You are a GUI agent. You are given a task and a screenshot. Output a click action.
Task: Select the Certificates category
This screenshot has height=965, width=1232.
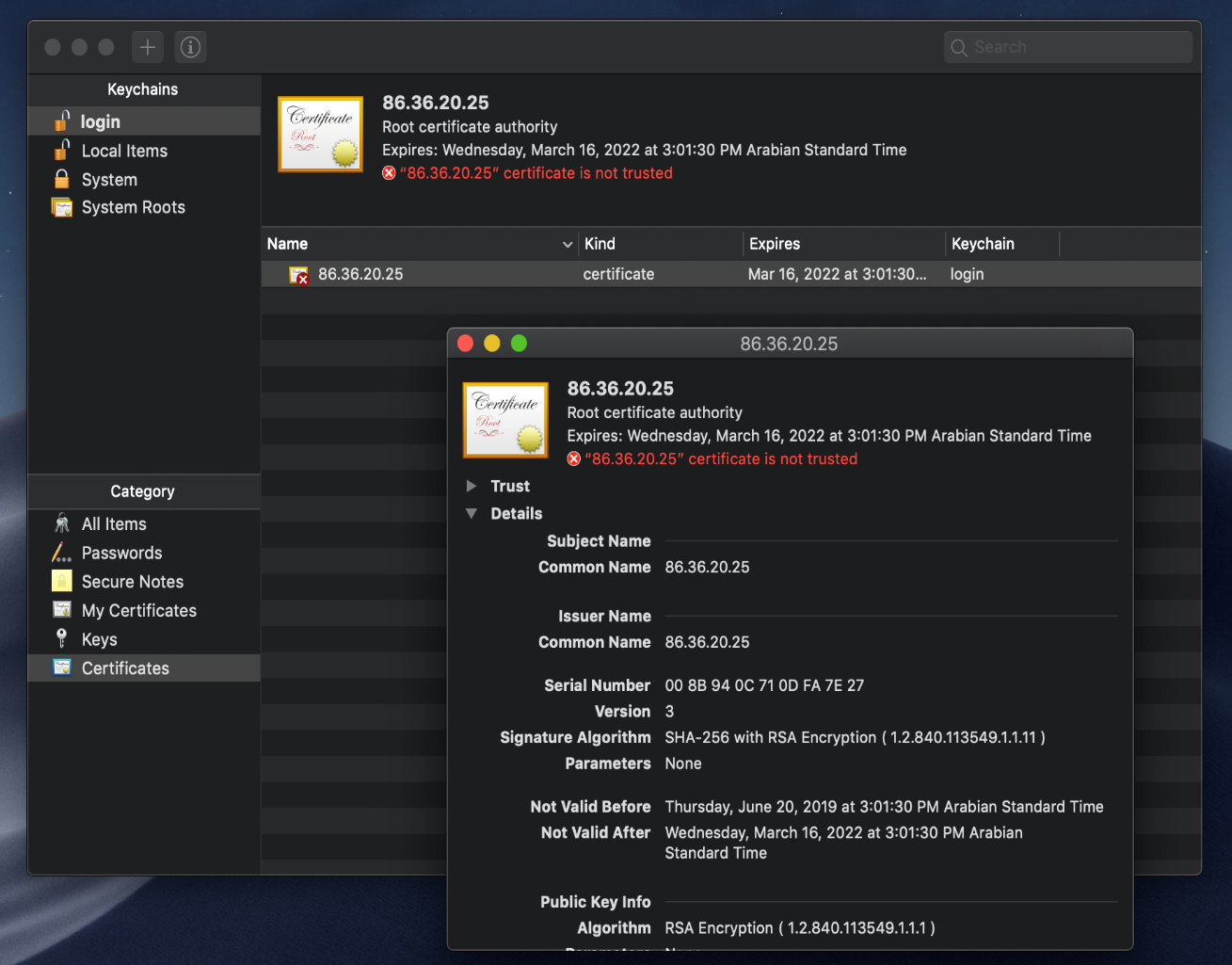tap(144, 667)
